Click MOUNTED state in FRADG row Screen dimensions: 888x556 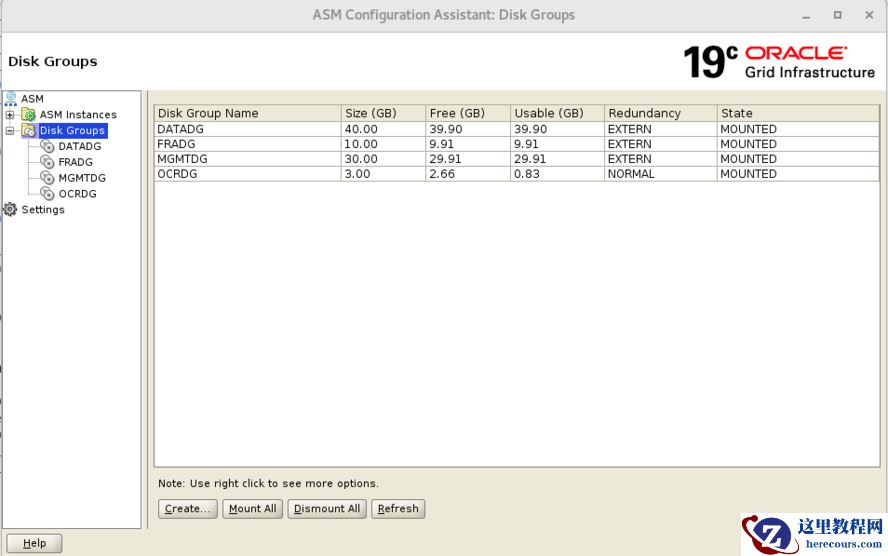(x=798, y=144)
